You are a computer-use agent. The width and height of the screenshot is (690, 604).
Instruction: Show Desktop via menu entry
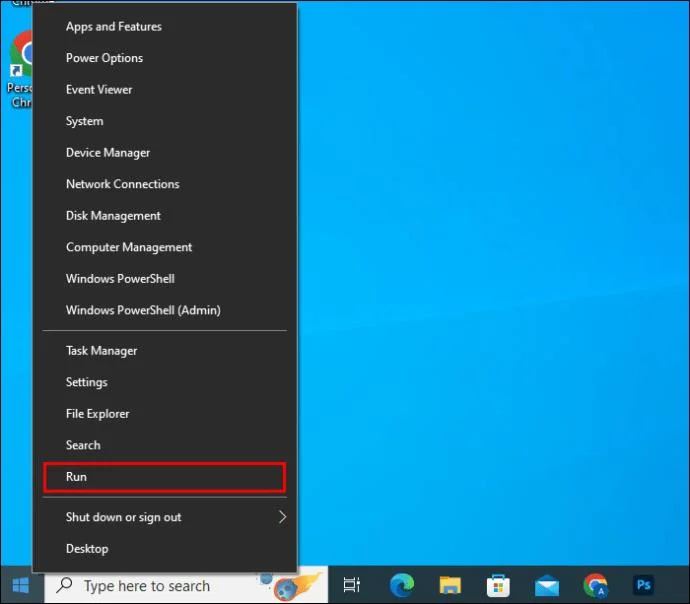(x=165, y=549)
